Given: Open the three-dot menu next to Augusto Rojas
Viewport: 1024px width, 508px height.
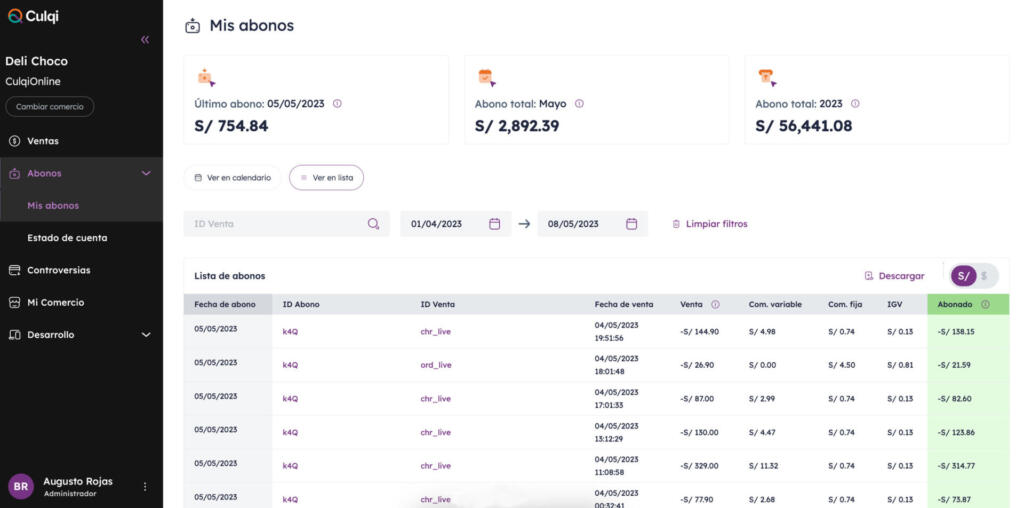Looking at the screenshot, I should coord(145,486).
